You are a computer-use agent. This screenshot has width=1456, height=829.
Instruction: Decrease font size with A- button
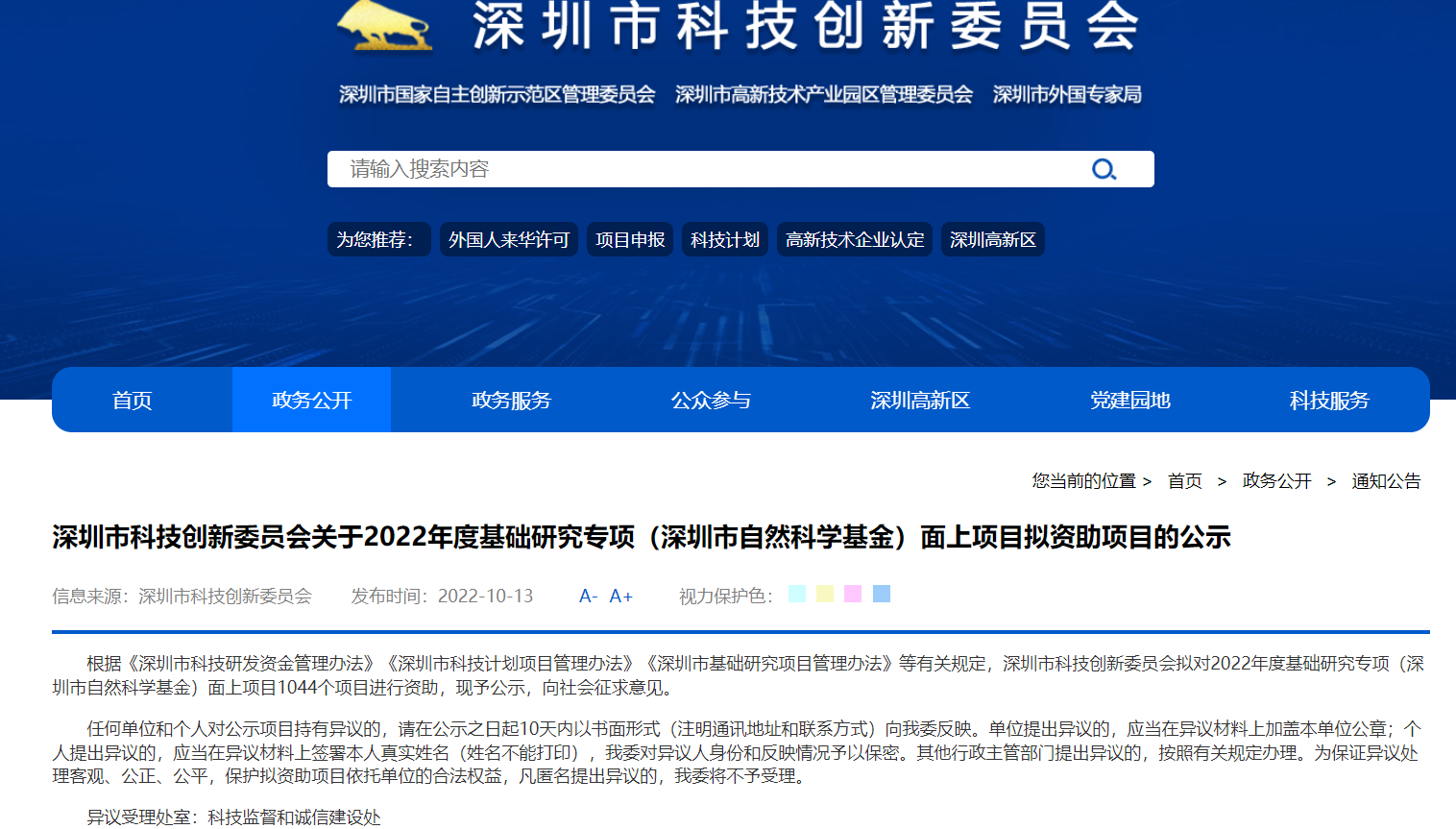[588, 597]
